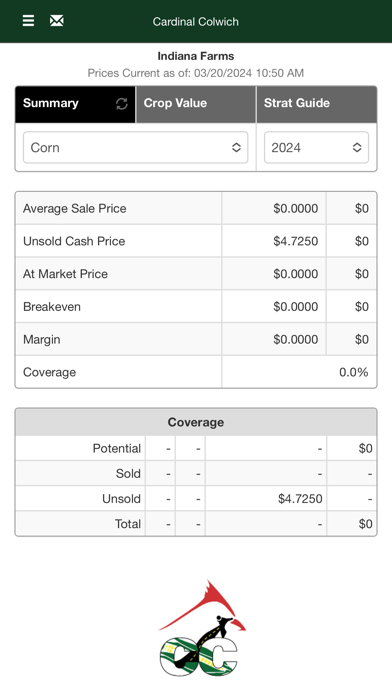Open the envelope messages icon
392x696 pixels.
click(x=56, y=21)
